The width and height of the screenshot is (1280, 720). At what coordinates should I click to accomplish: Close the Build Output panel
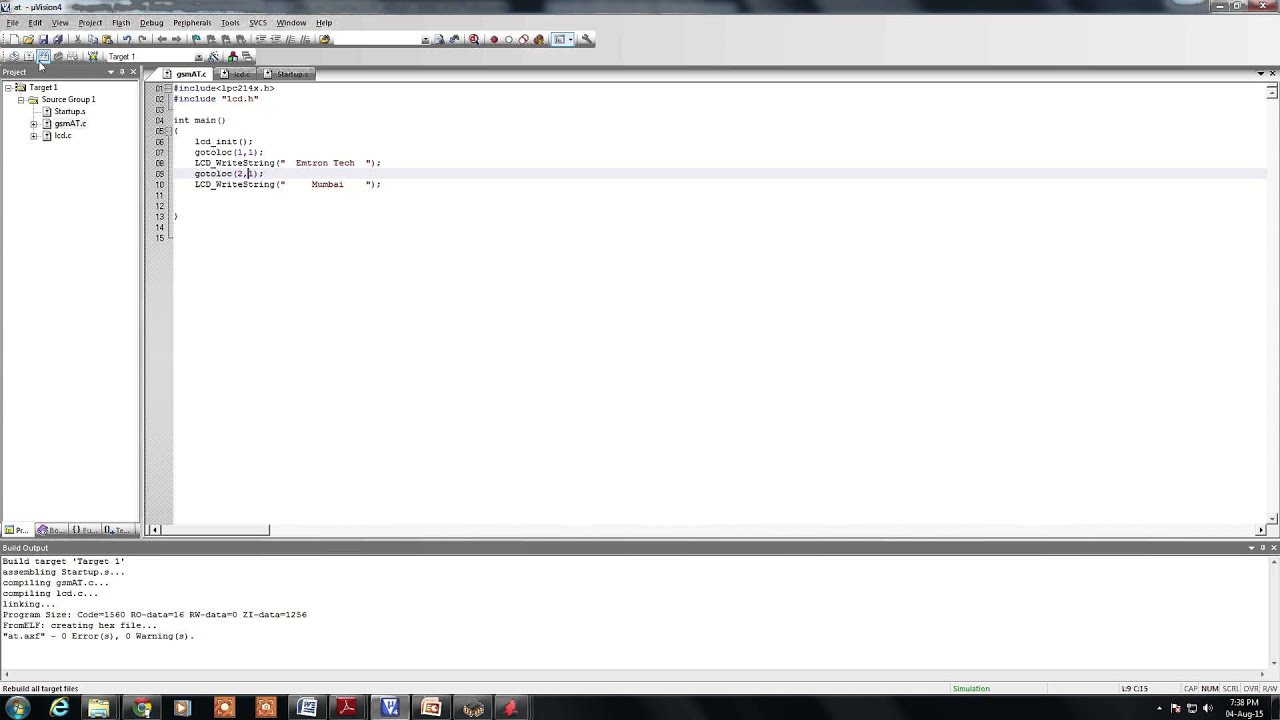click(1273, 548)
